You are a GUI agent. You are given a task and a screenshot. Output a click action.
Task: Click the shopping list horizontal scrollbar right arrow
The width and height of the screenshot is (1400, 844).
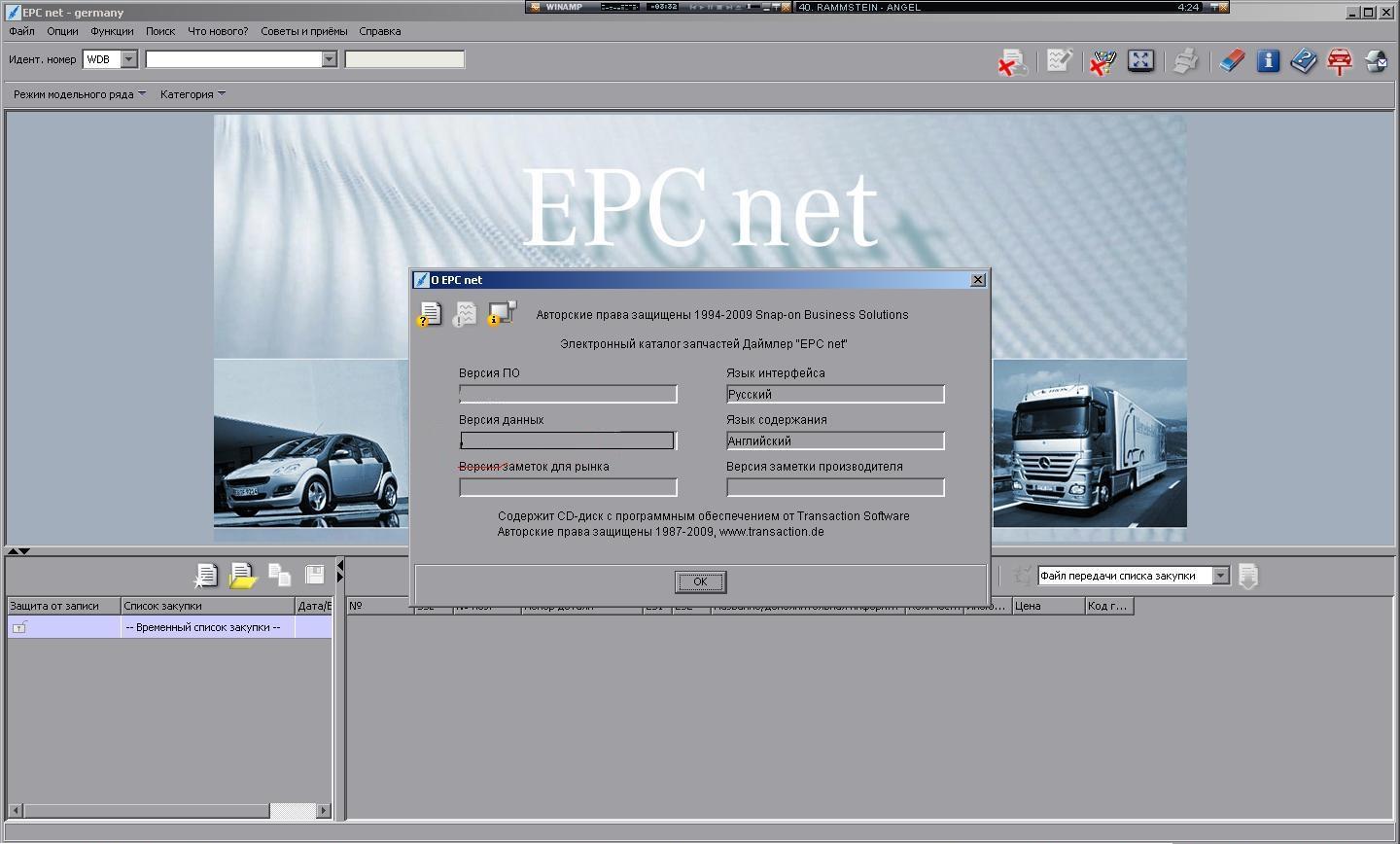coord(324,810)
